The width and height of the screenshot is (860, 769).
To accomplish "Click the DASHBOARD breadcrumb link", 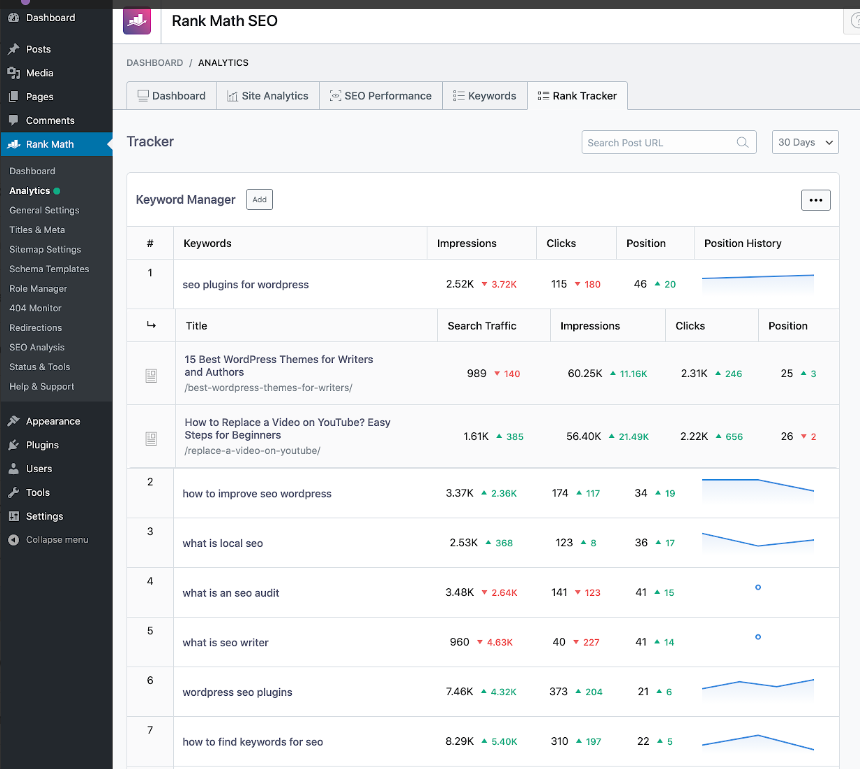I will [x=155, y=63].
